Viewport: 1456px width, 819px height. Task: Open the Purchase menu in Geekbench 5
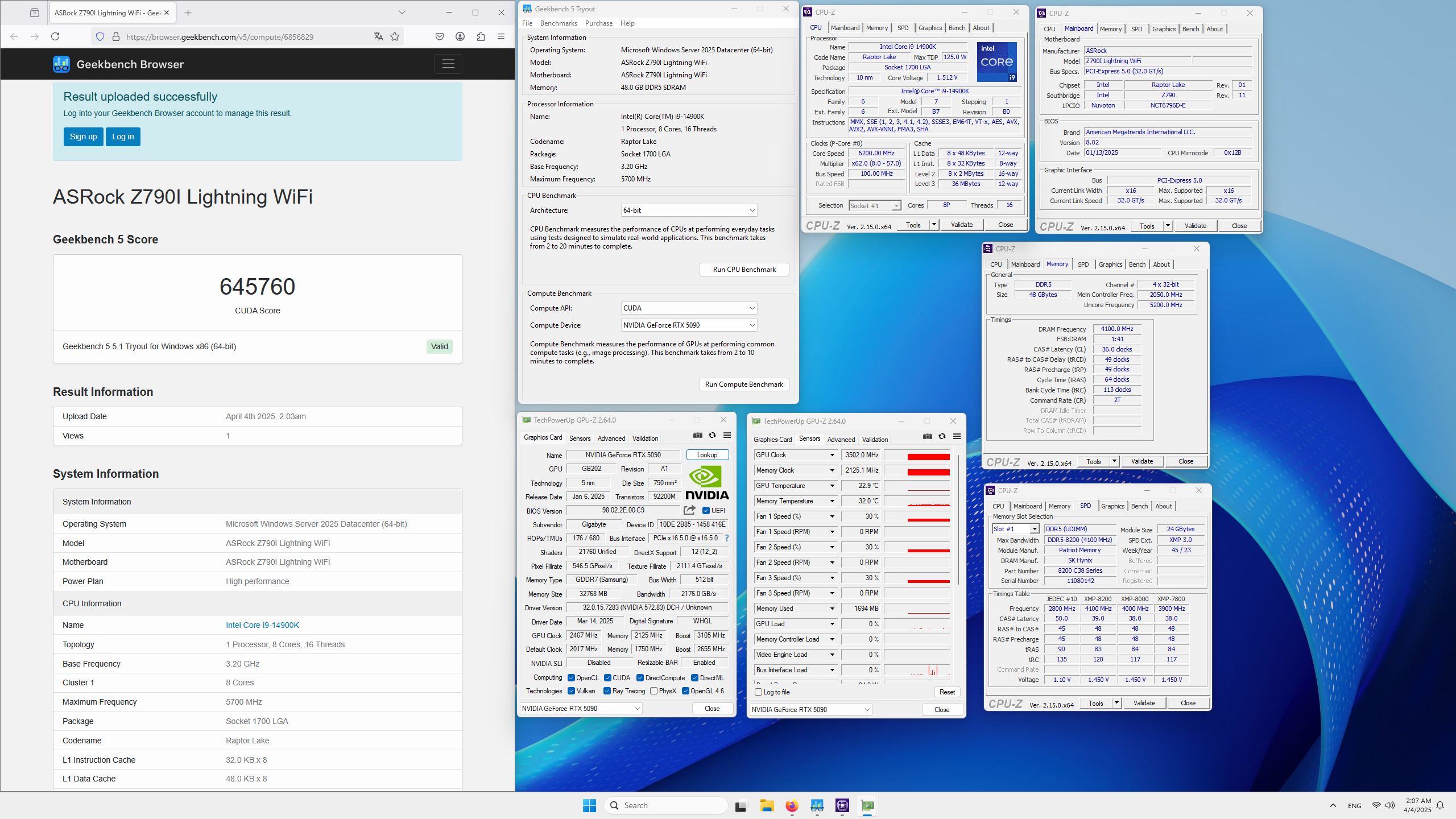pos(599,23)
